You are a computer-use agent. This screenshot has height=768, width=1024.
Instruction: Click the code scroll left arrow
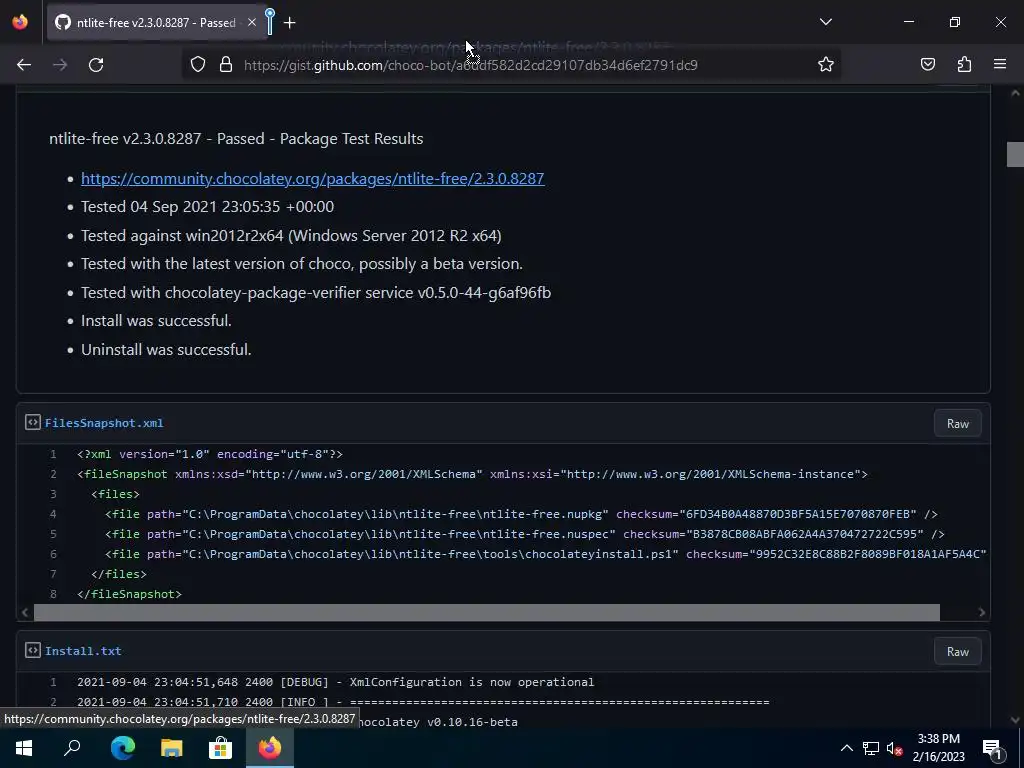coord(25,612)
